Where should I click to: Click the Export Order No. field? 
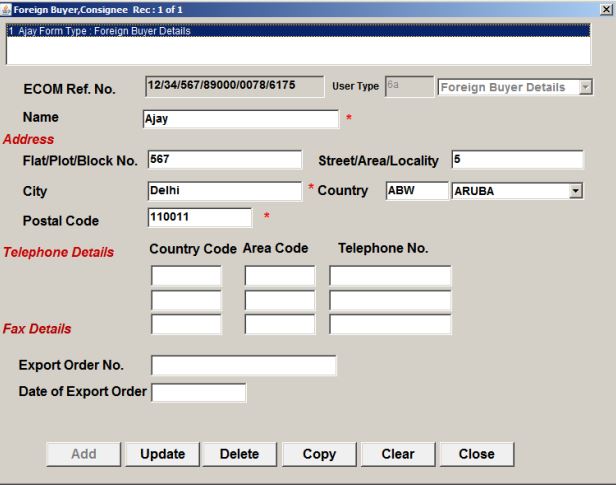tap(244, 366)
